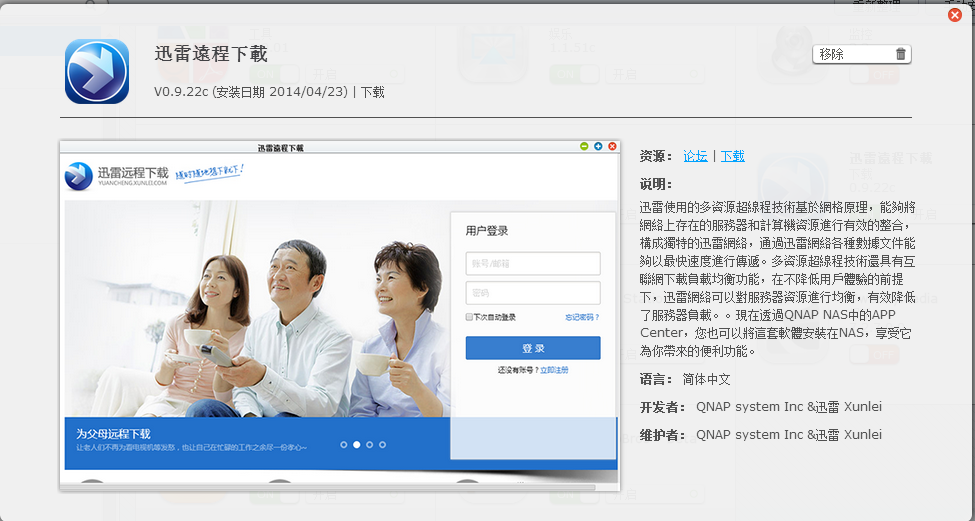Click the 说明 description label
975x521 pixels.
655,184
